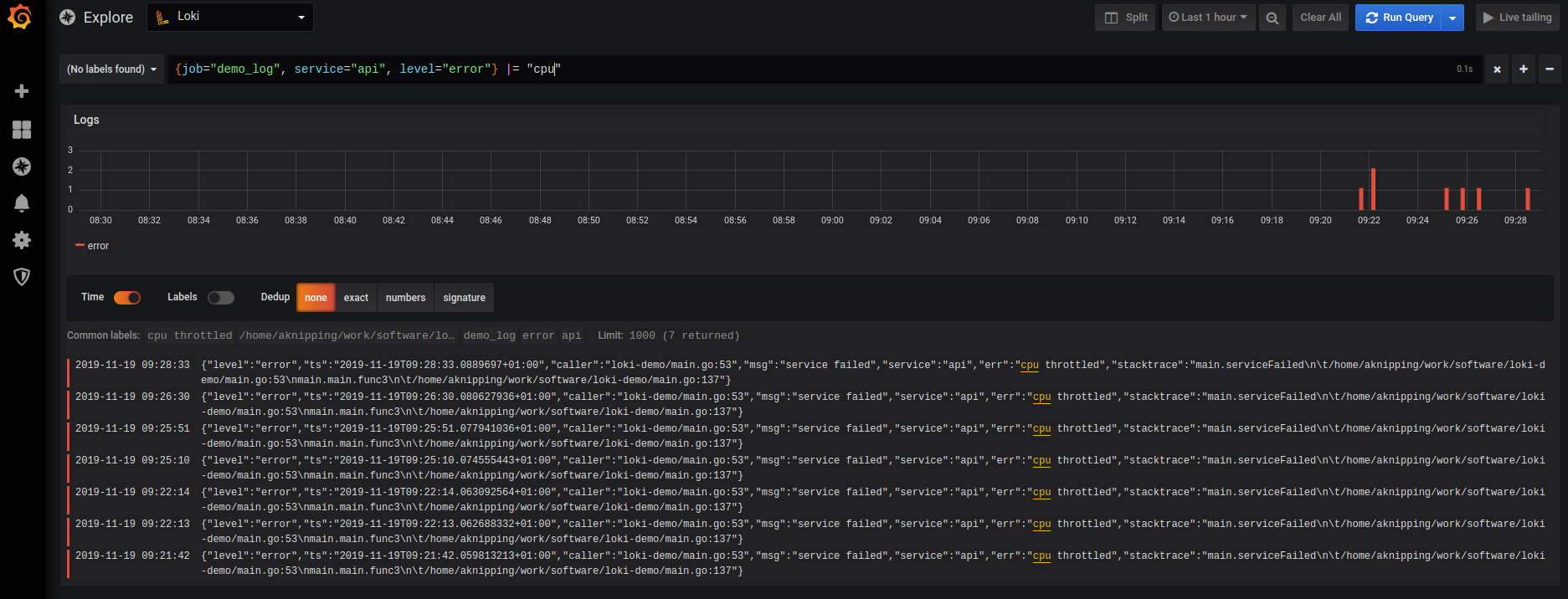This screenshot has width=1568, height=599.
Task: Remove the query with the minus button
Action: [1550, 69]
